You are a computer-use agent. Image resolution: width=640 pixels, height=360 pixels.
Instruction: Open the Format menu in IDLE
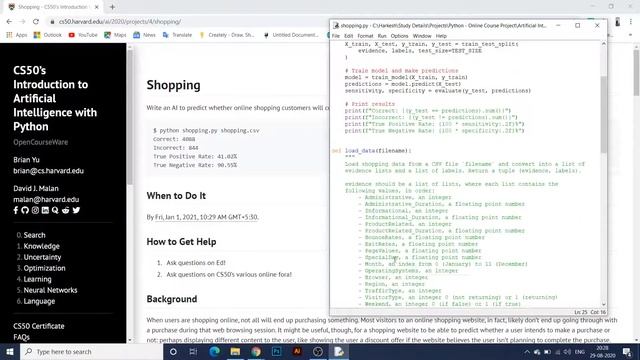tap(365, 36)
